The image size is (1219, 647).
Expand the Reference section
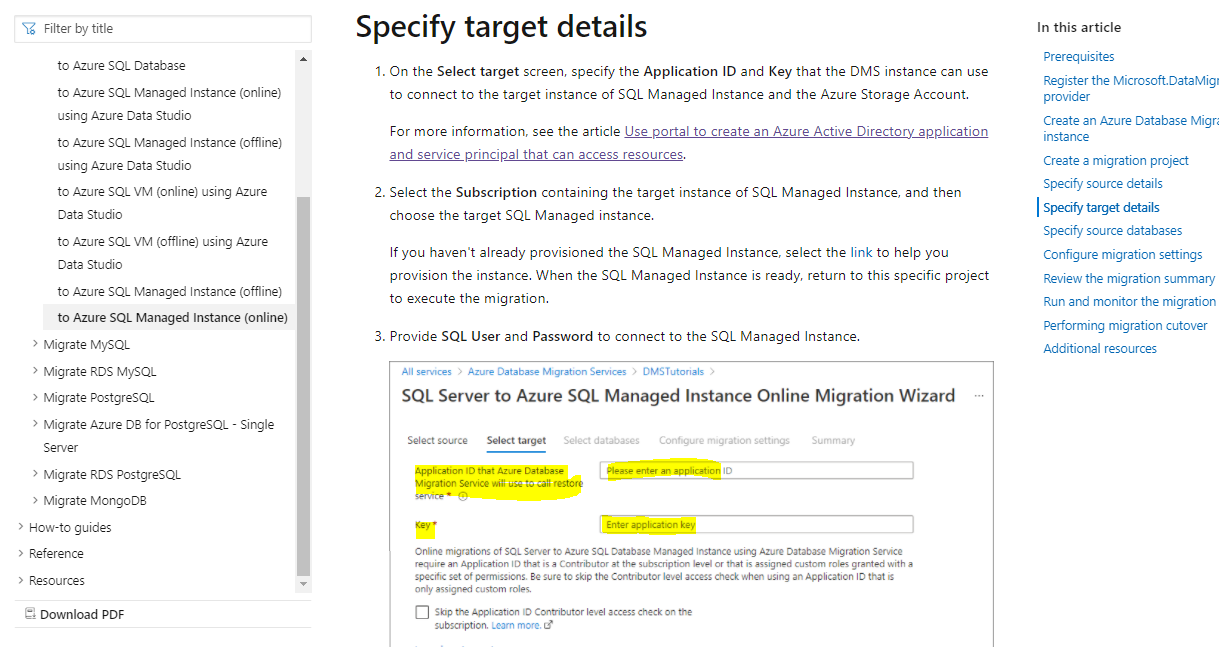pos(22,554)
